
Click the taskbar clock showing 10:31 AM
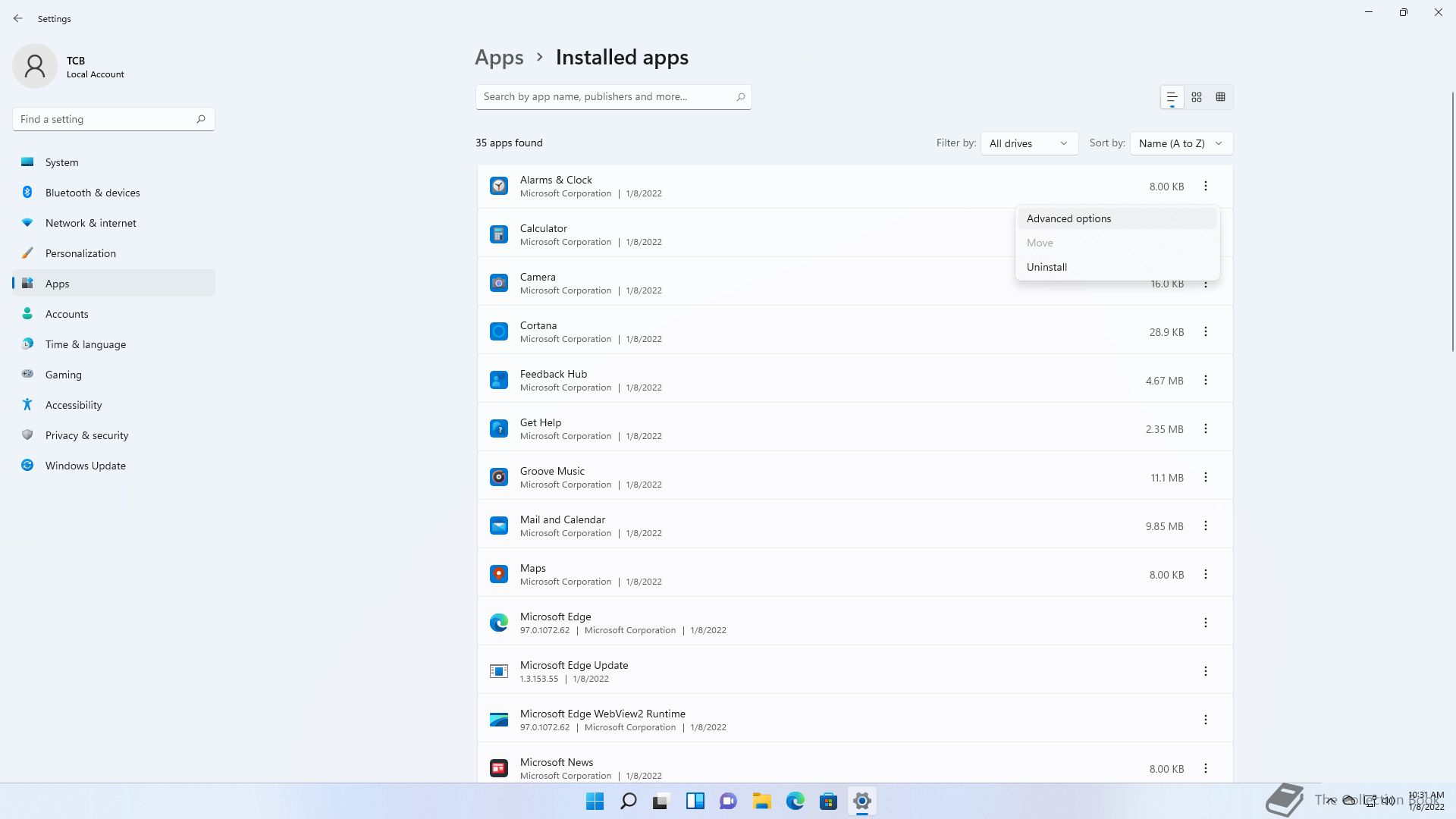point(1426,801)
